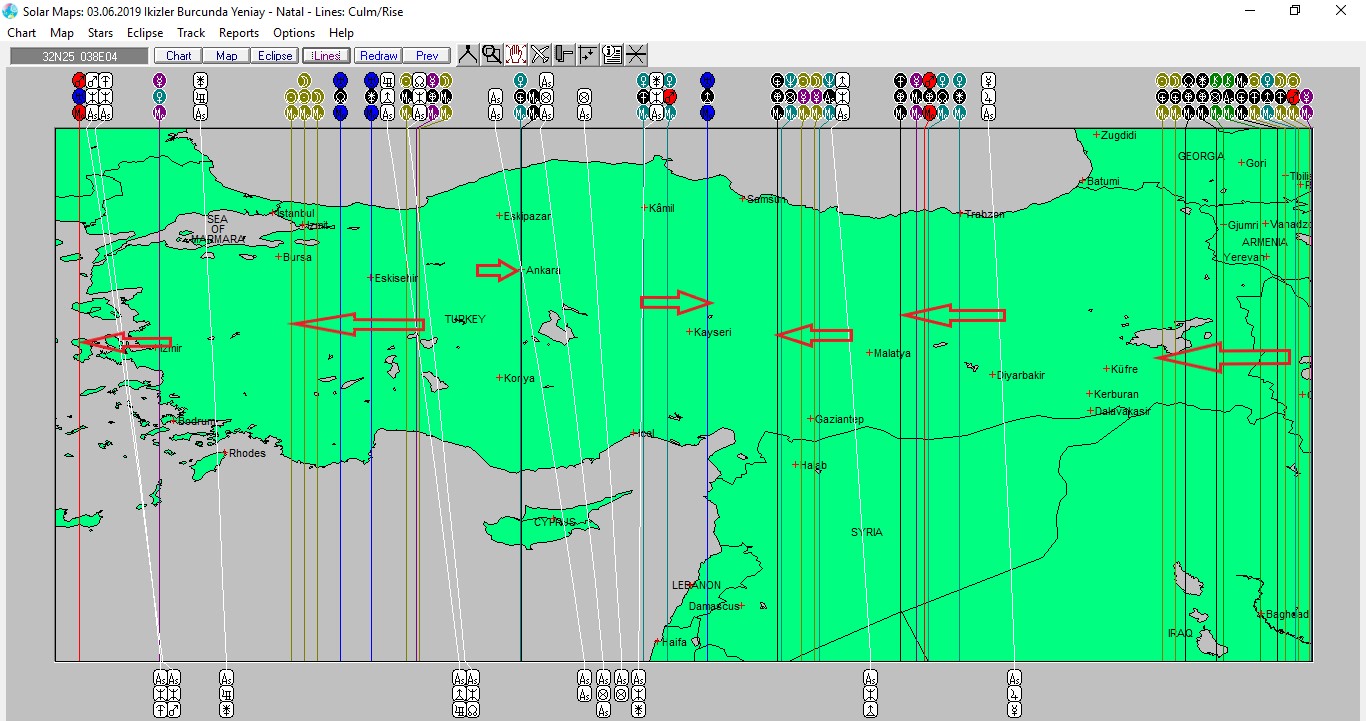Click the 32N25 038E04 coordinates field

[x=78, y=56]
